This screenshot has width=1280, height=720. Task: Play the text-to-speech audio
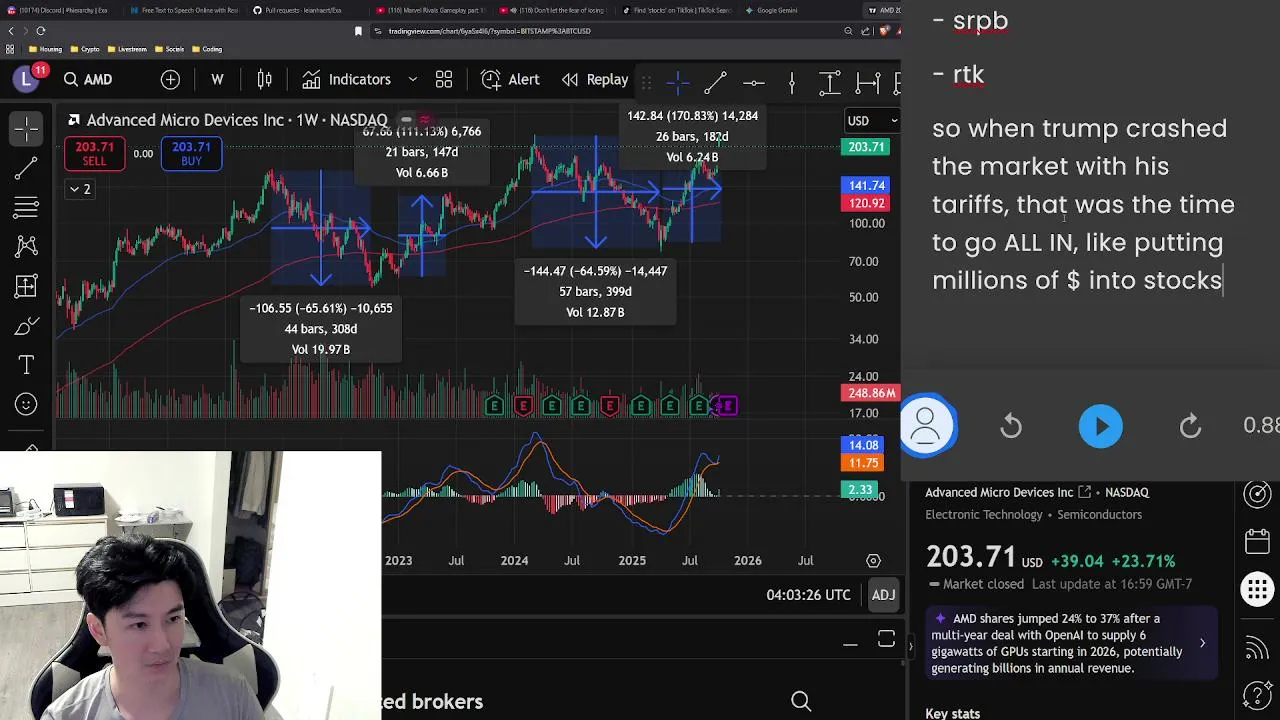point(1101,427)
